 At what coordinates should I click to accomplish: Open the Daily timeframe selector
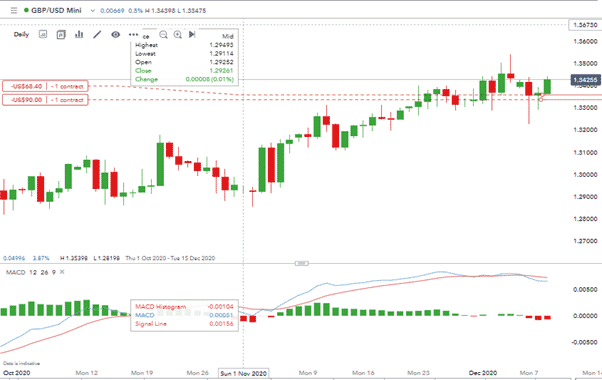[21, 35]
